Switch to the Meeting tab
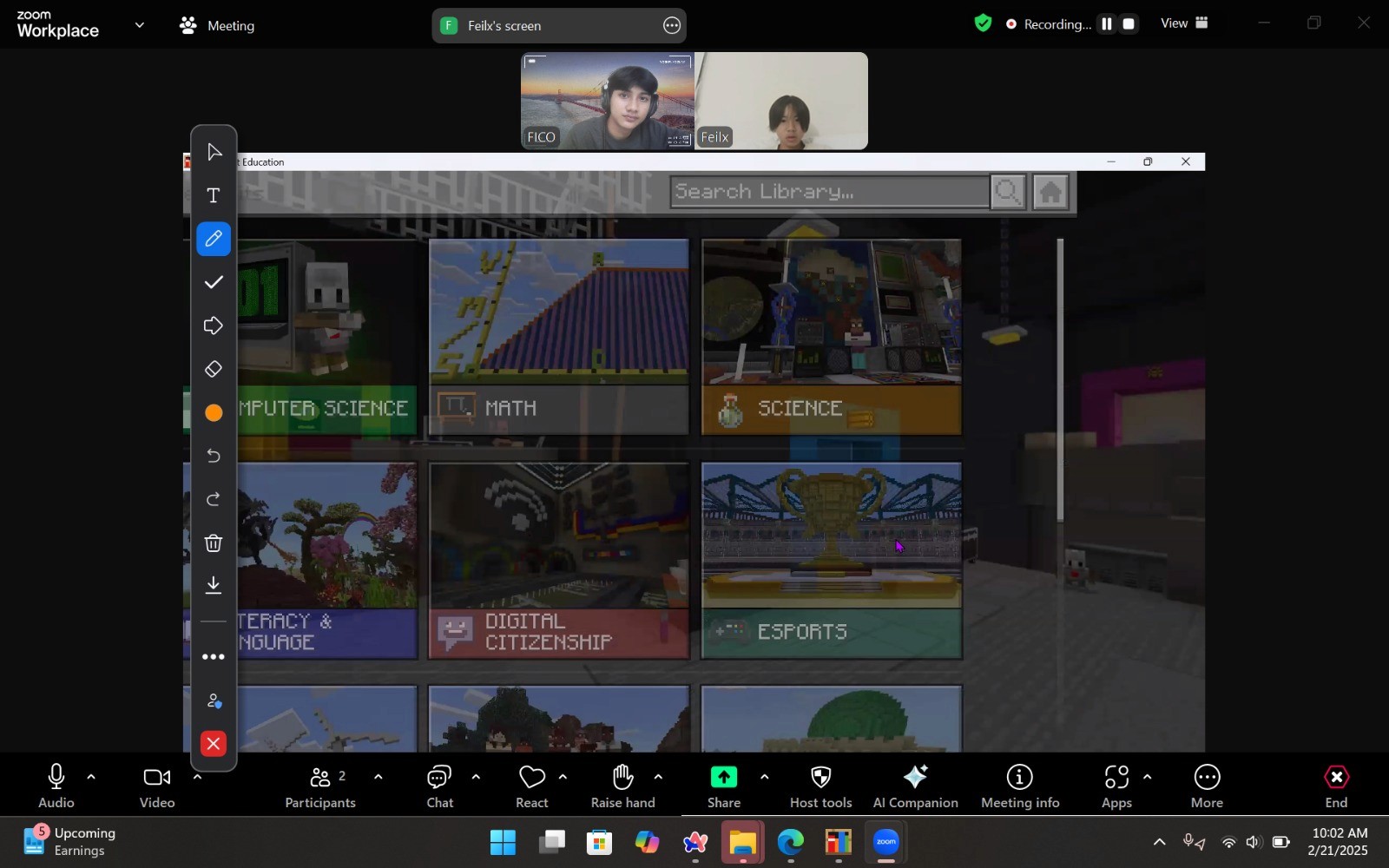The width and height of the screenshot is (1389, 868). pyautogui.click(x=217, y=26)
